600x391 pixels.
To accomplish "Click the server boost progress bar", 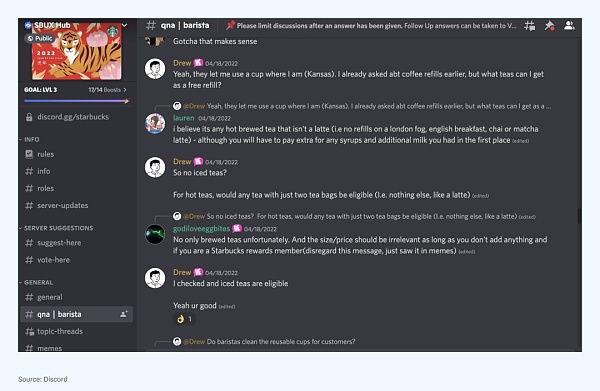I will pos(77,101).
